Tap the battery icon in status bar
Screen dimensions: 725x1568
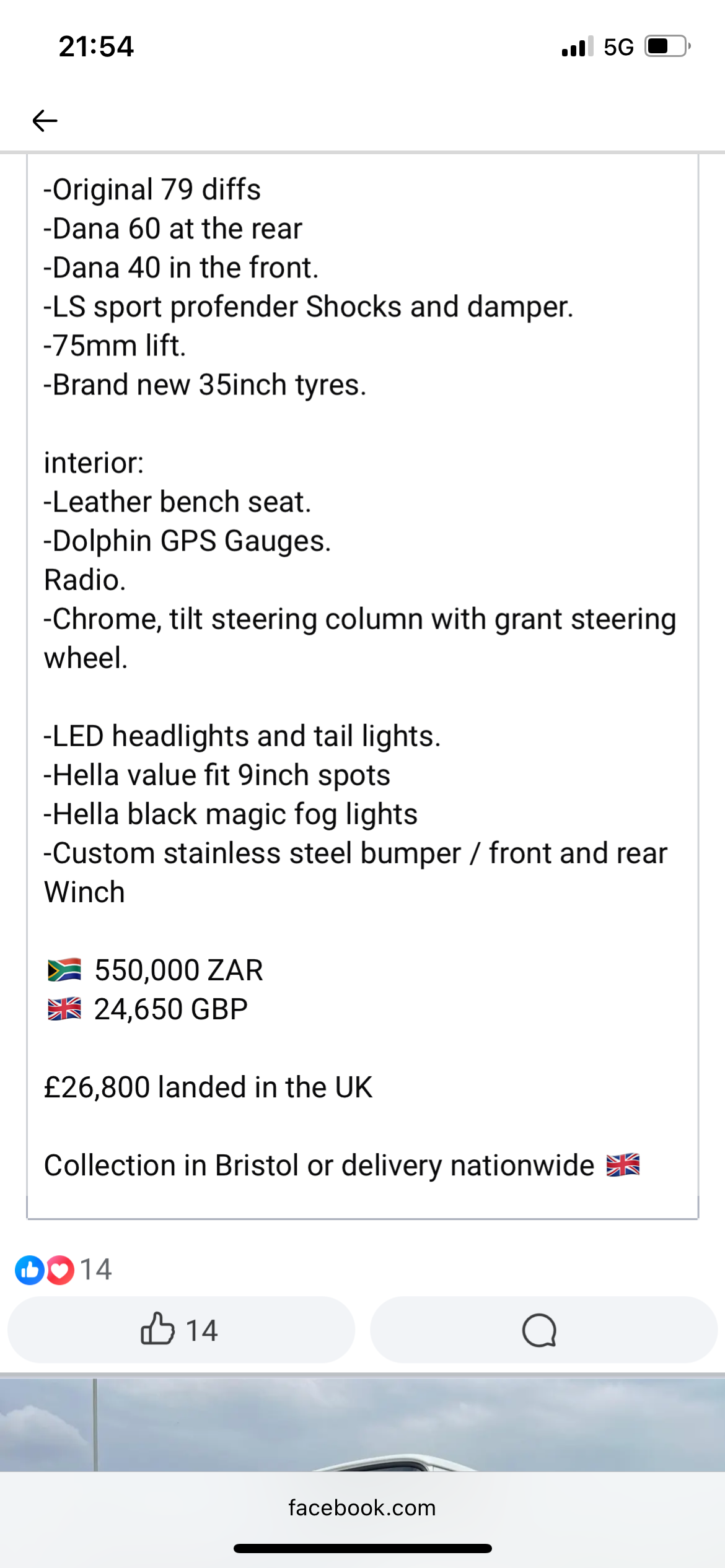tap(667, 46)
